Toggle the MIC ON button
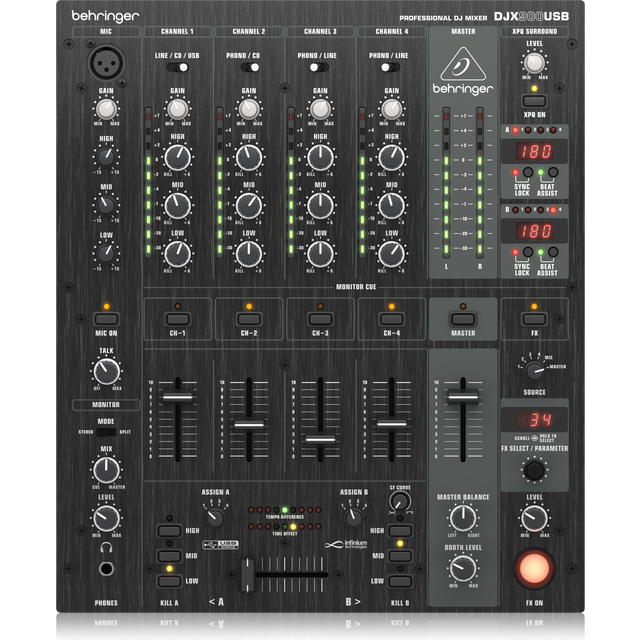 tap(107, 319)
